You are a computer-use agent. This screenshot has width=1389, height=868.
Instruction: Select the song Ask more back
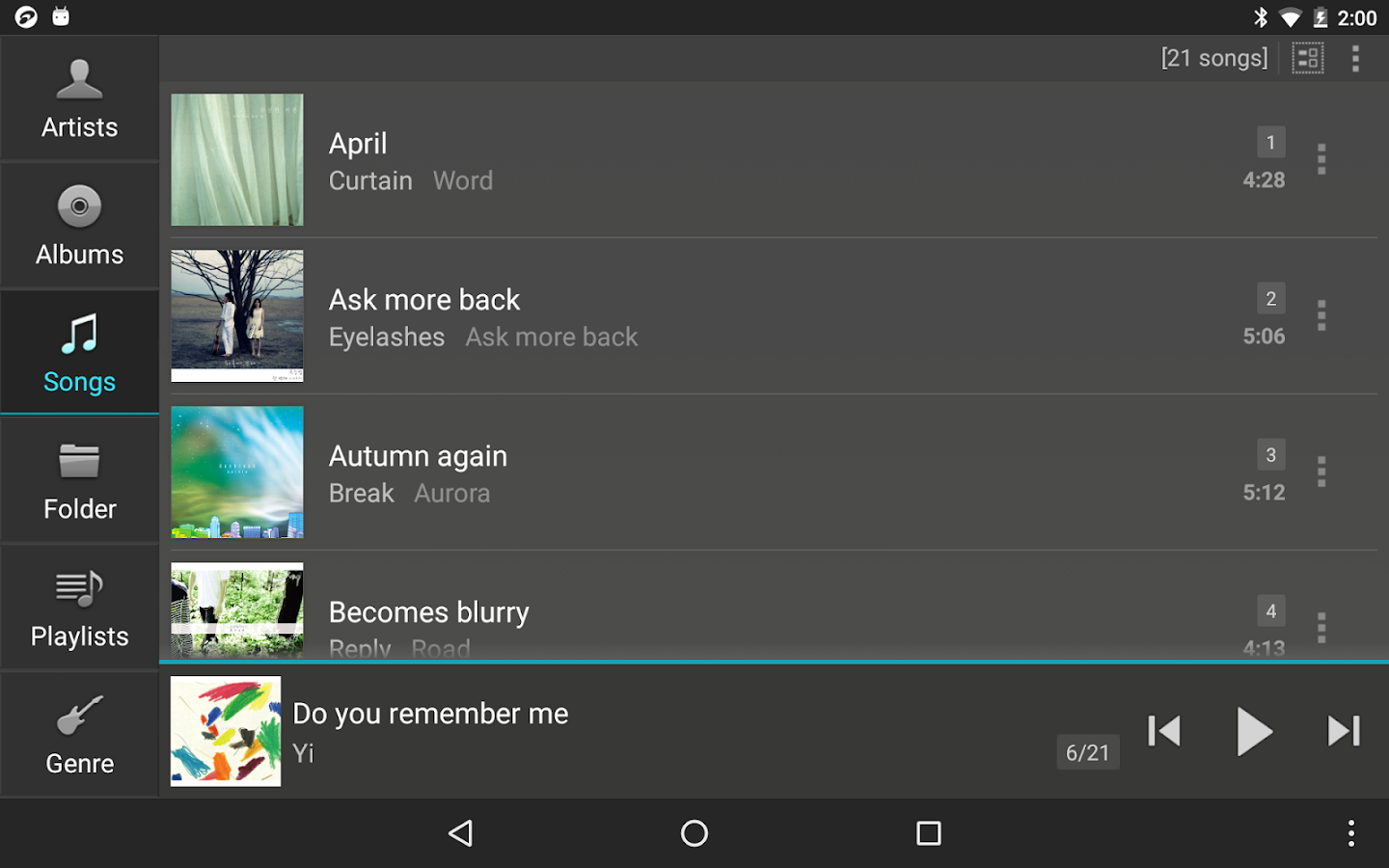(424, 300)
